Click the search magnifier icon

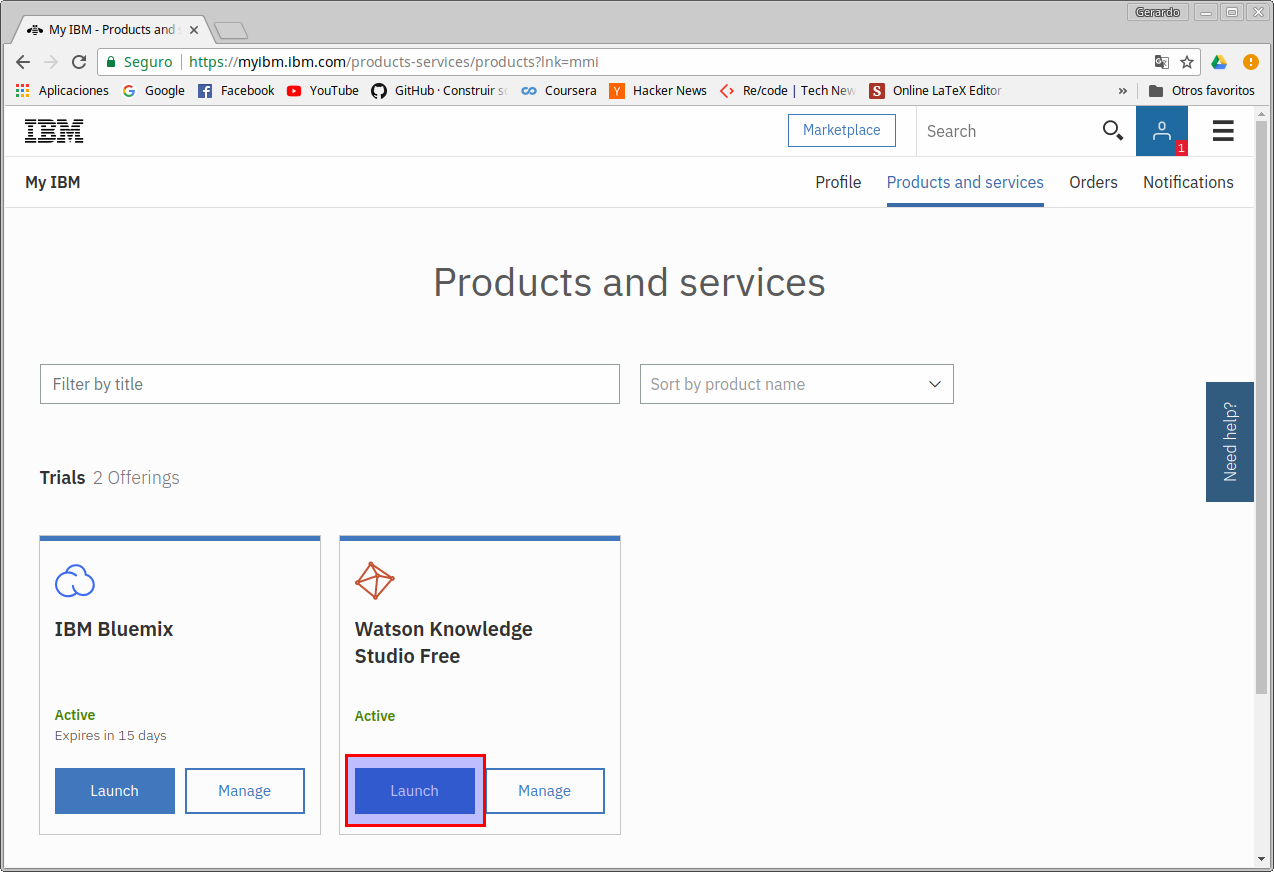point(1112,130)
